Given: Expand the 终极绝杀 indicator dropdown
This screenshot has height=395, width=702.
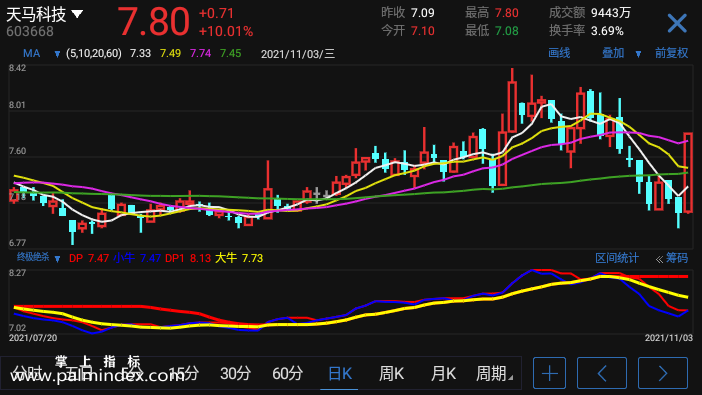Looking at the screenshot, I should 57,259.
